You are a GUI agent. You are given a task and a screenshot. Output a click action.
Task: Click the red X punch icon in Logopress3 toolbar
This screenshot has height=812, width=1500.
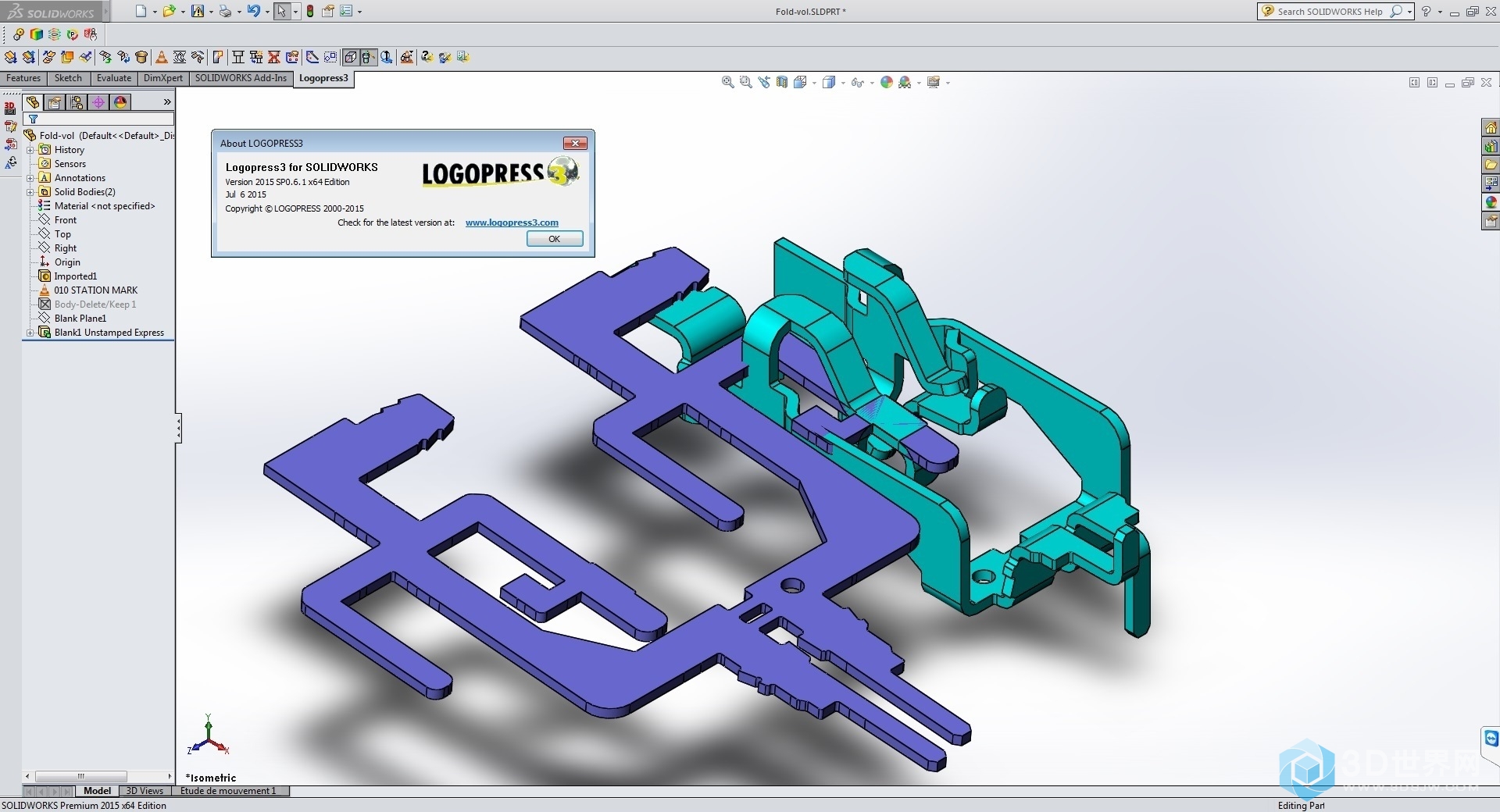[274, 57]
